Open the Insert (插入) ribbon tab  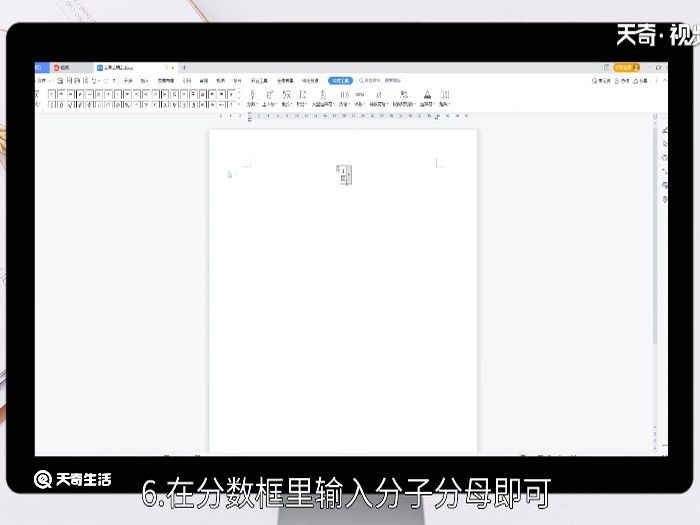pyautogui.click(x=145, y=81)
